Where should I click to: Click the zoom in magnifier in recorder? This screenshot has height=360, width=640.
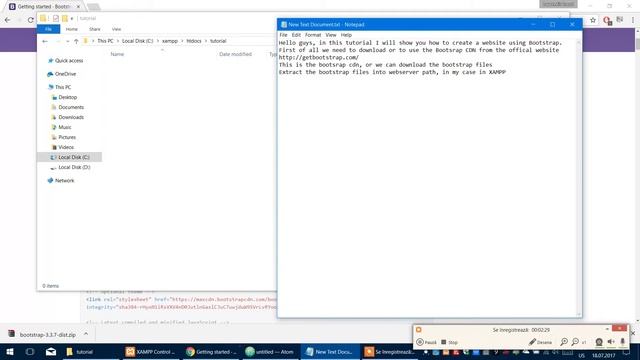tap(564, 342)
